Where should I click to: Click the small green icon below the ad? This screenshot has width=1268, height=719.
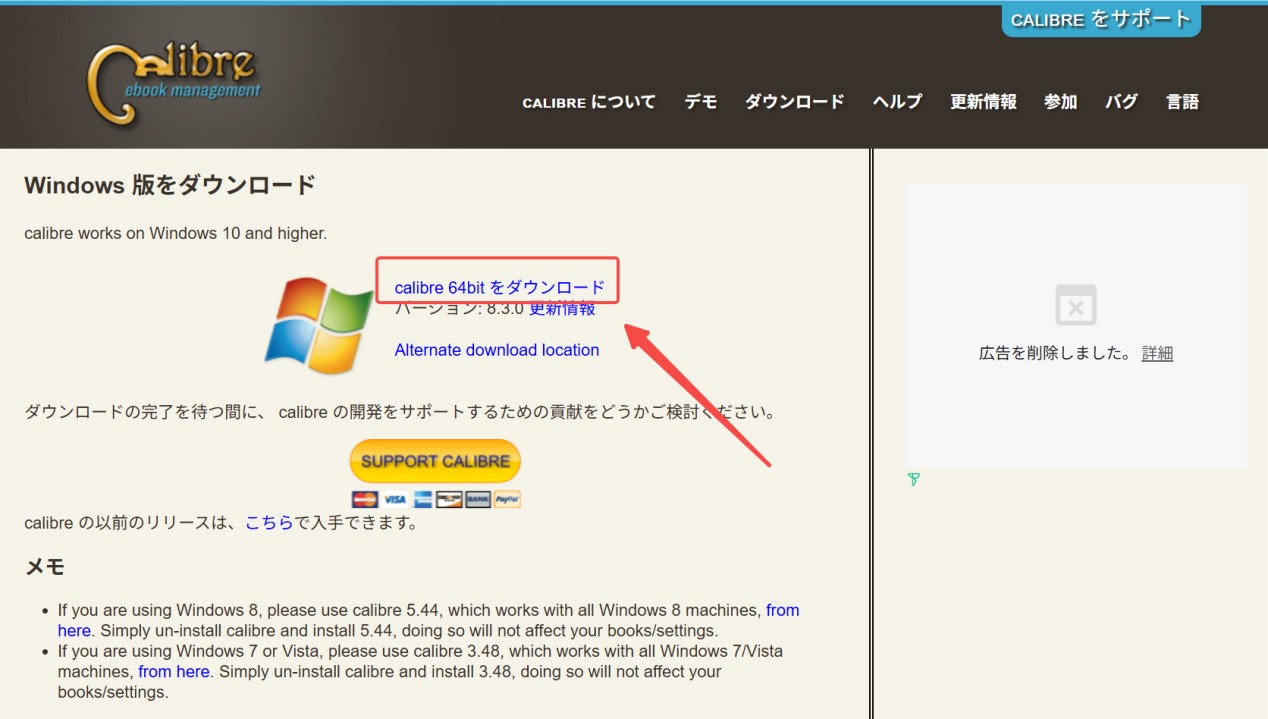(913, 480)
